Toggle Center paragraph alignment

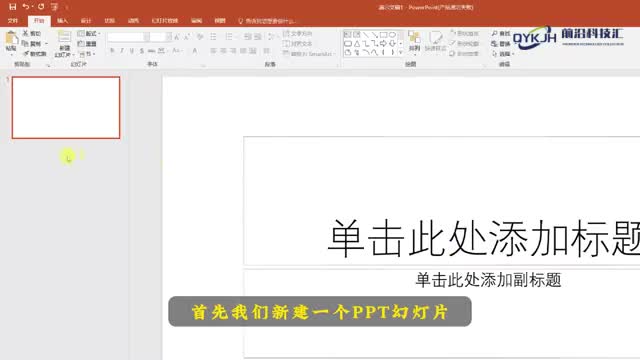pos(223,51)
